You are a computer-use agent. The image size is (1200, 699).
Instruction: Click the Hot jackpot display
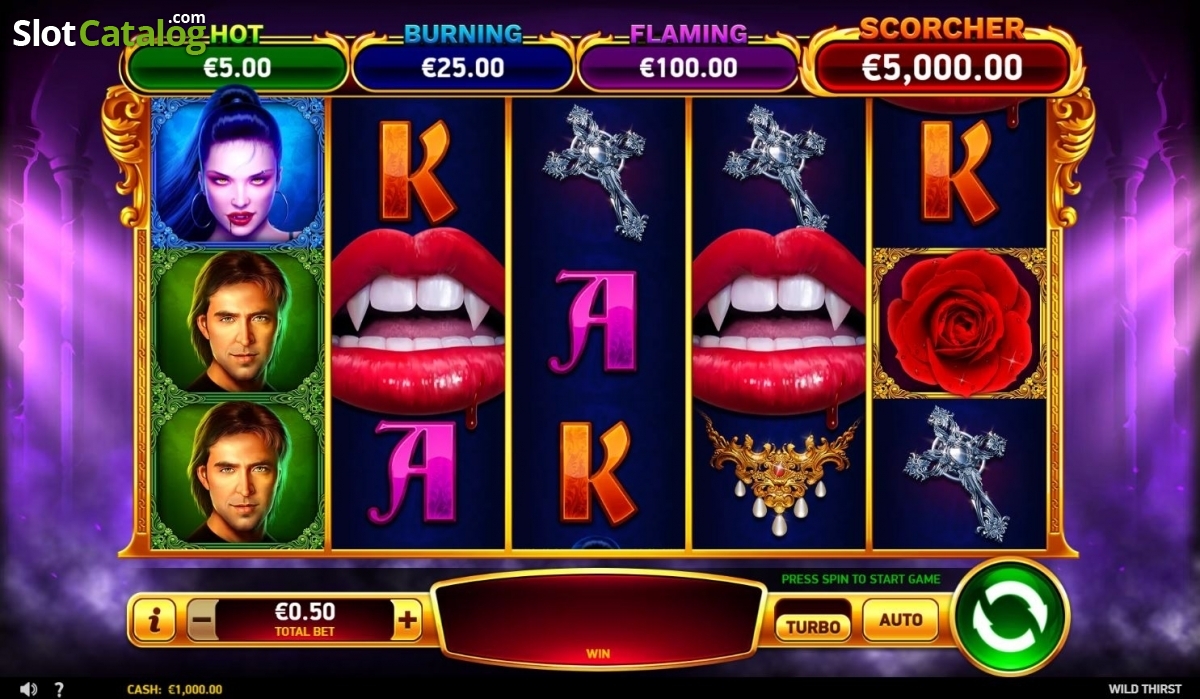click(x=237, y=68)
